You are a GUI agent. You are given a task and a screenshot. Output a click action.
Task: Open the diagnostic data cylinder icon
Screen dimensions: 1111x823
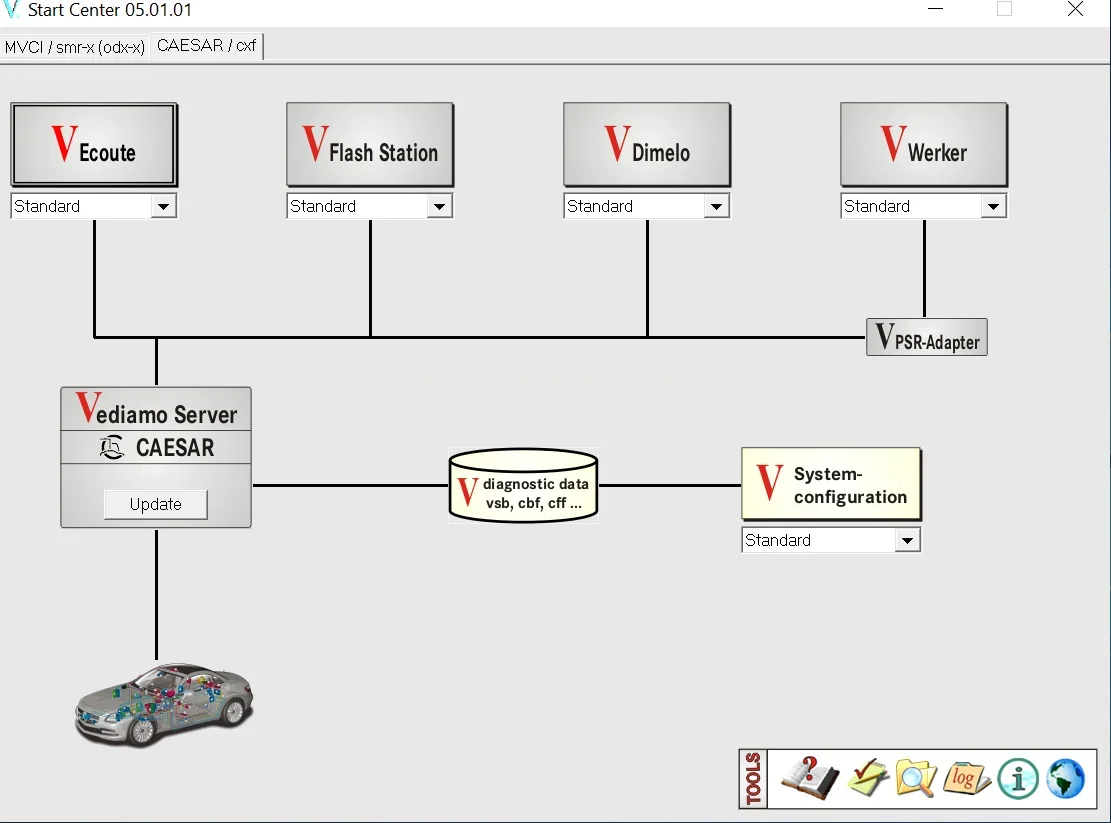pyautogui.click(x=524, y=486)
